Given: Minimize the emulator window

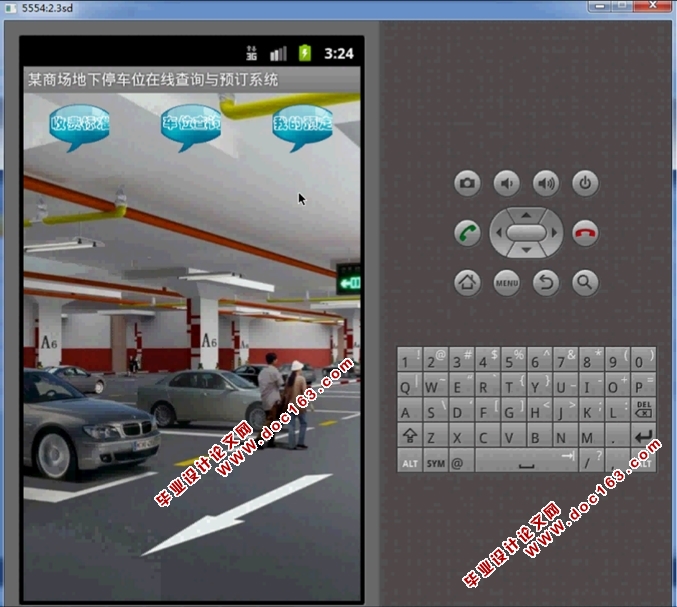Looking at the screenshot, I should click(x=599, y=6).
